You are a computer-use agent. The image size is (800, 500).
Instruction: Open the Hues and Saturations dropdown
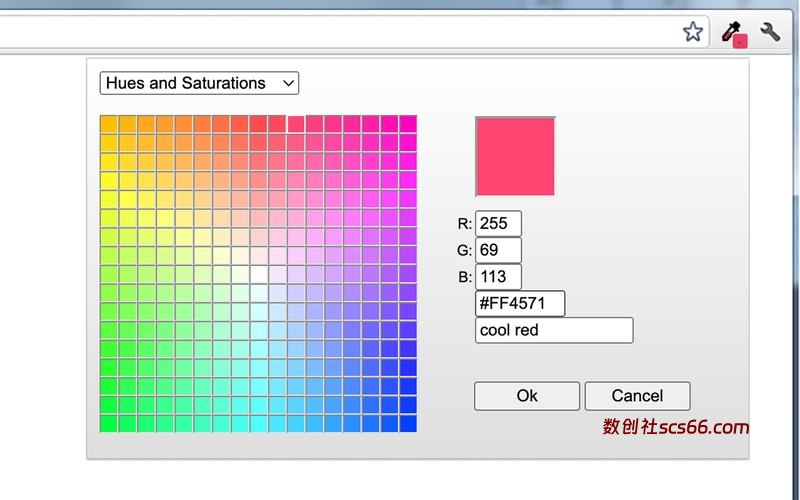pyautogui.click(x=199, y=83)
